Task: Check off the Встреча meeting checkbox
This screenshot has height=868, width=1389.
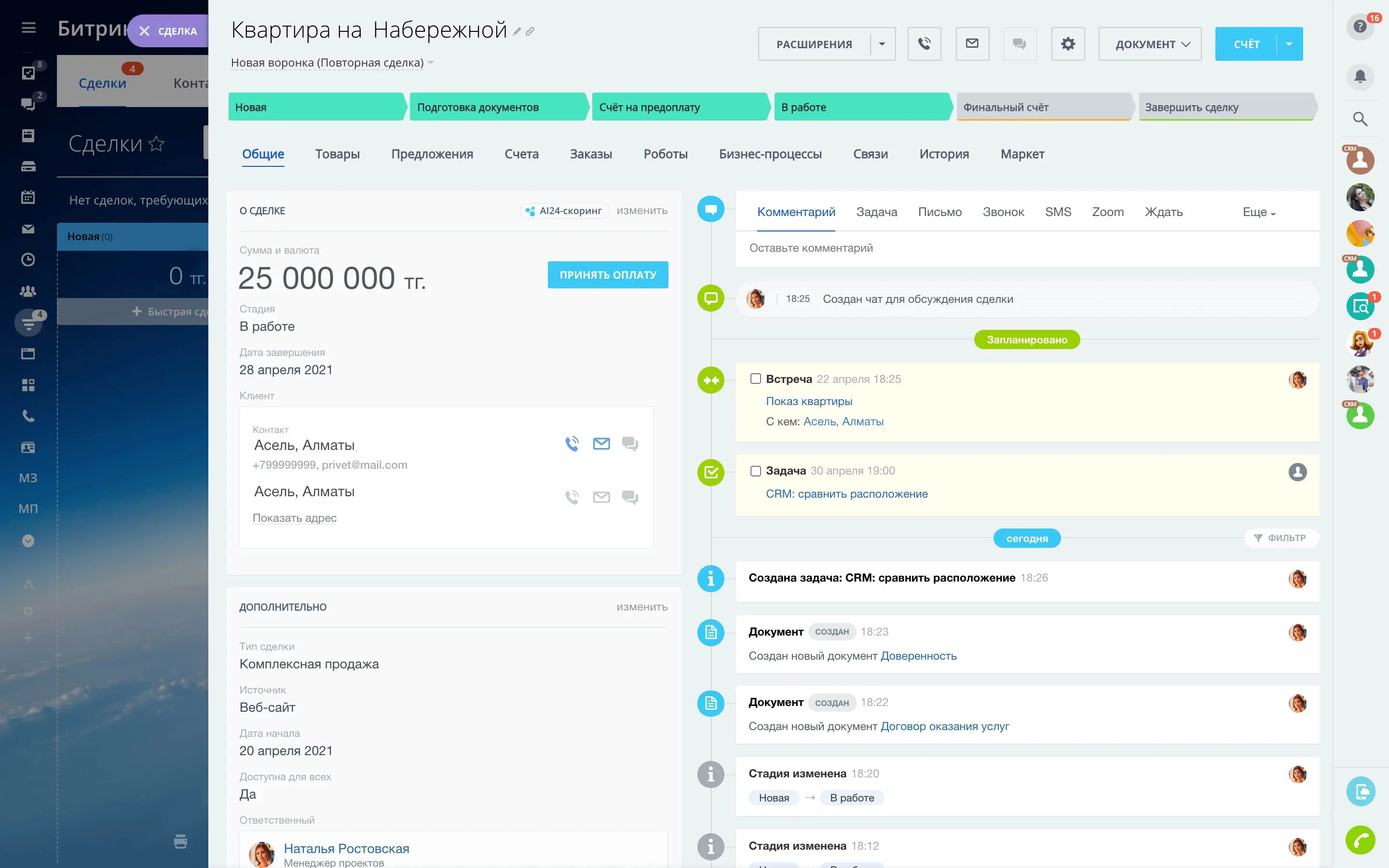Action: click(755, 379)
